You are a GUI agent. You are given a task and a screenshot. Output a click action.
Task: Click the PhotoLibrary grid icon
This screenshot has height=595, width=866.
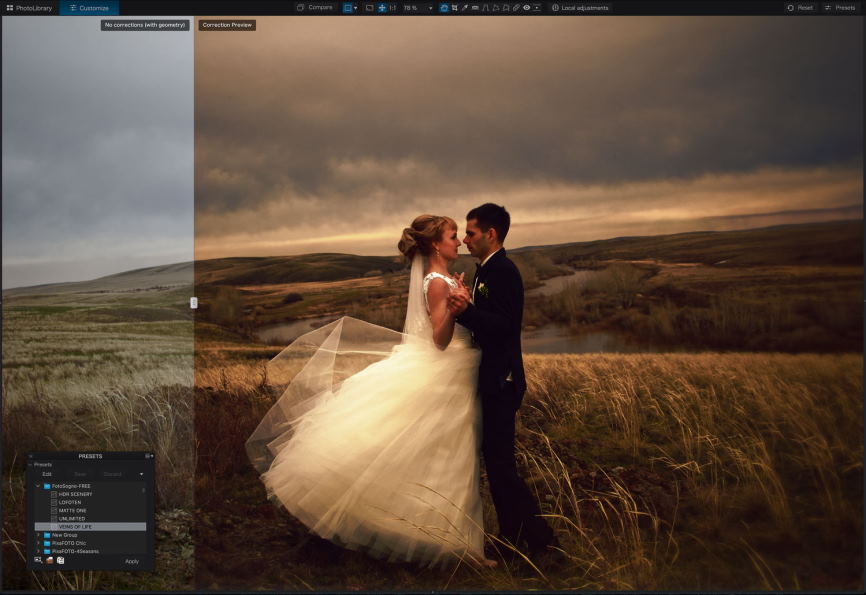(9, 8)
